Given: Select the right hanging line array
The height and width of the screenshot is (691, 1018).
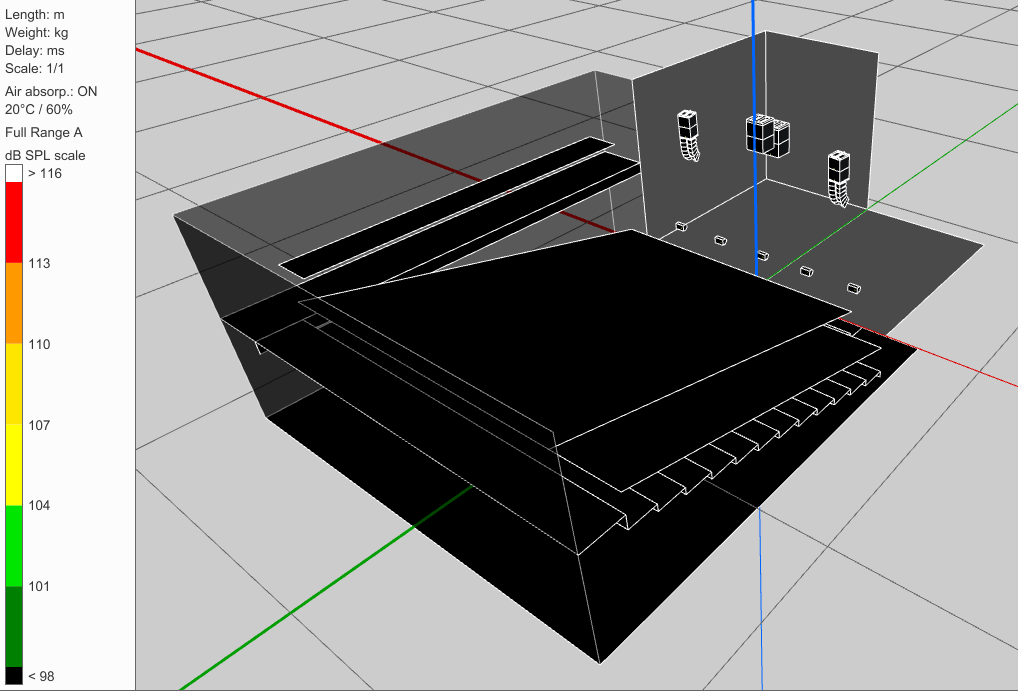Looking at the screenshot, I should tap(839, 176).
